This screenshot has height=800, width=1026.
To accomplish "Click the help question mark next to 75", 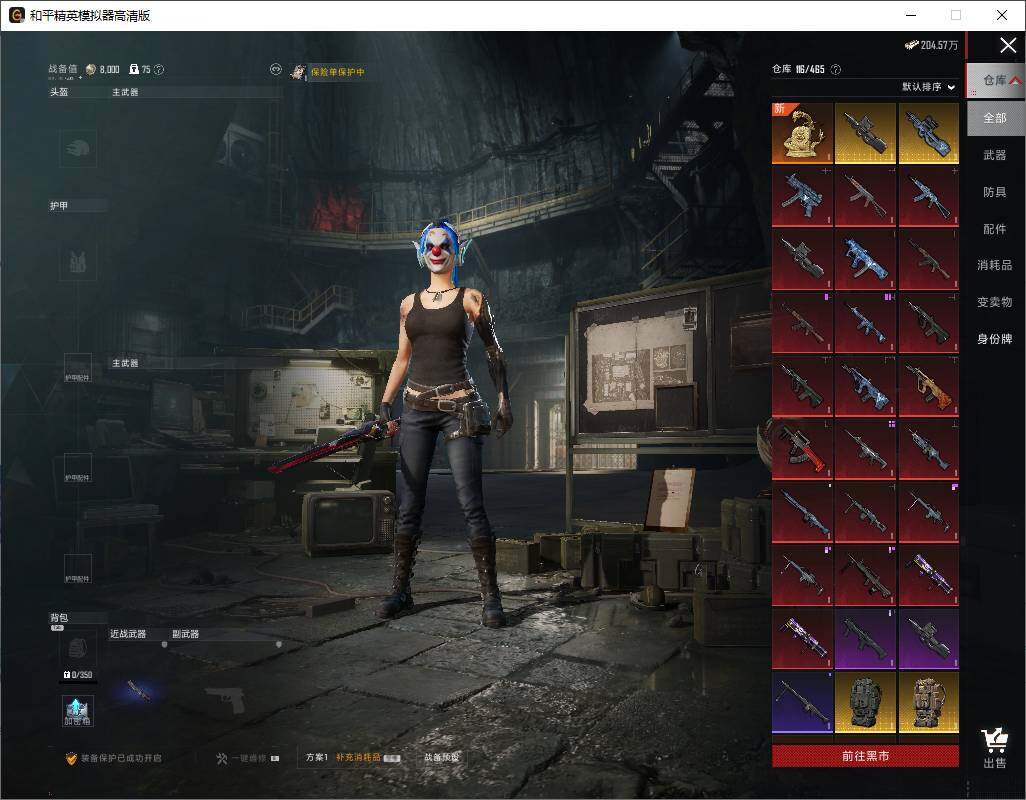I will 159,69.
